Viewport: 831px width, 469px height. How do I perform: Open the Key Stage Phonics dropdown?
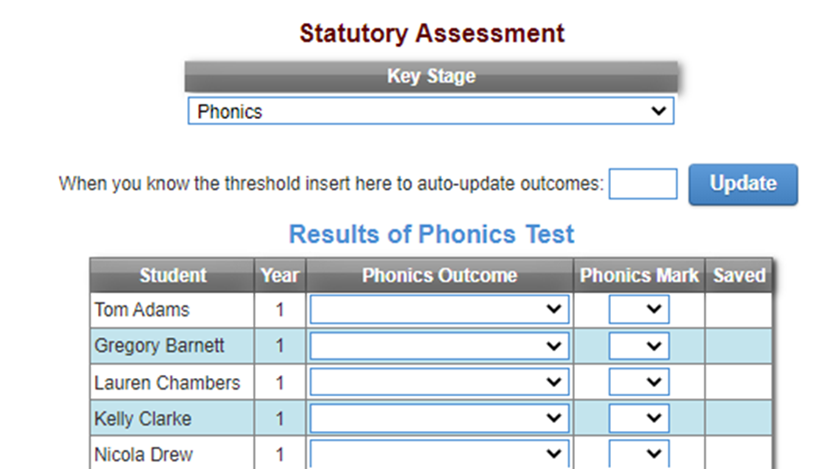(431, 112)
